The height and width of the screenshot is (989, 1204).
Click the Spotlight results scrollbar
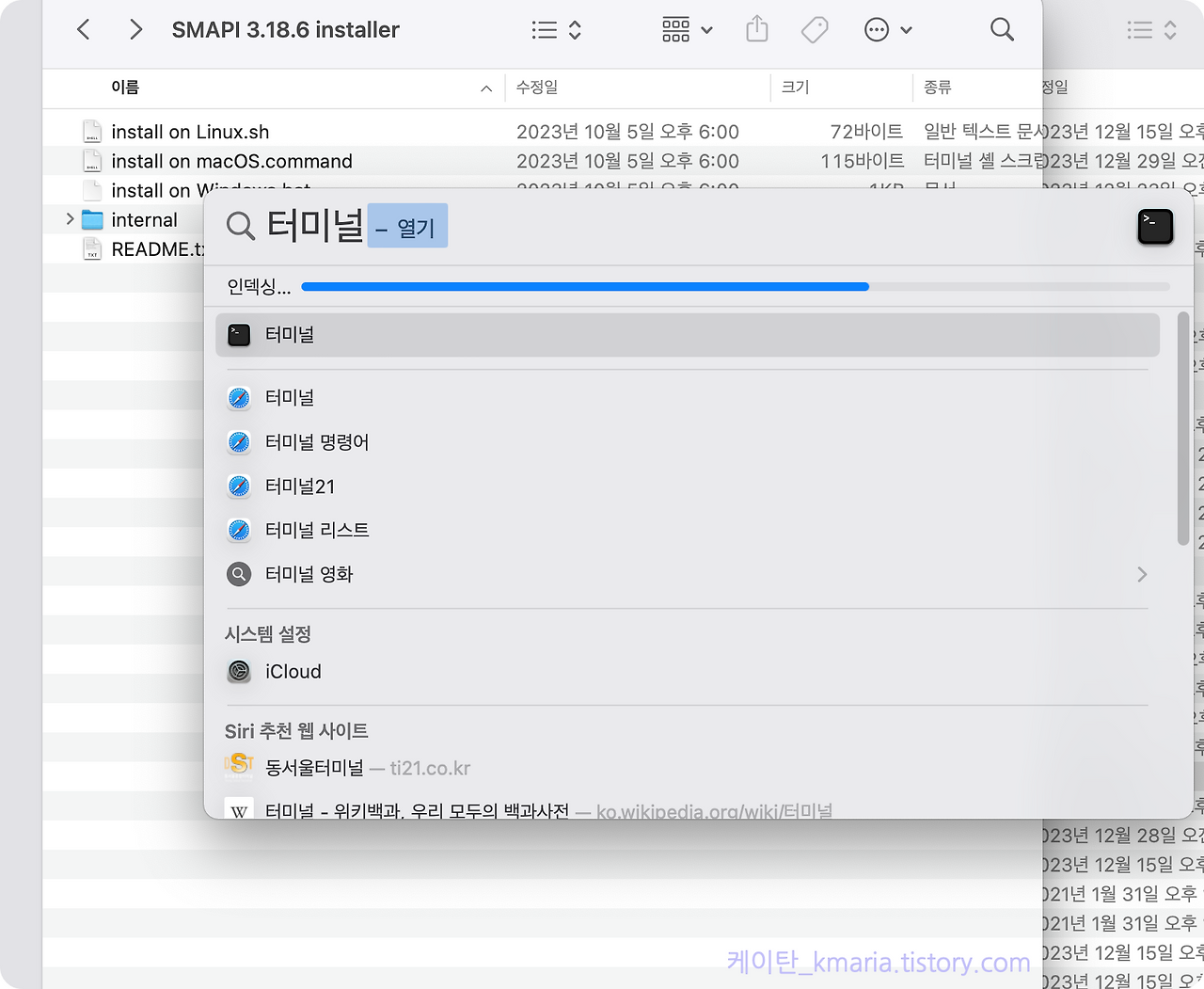click(x=1183, y=427)
